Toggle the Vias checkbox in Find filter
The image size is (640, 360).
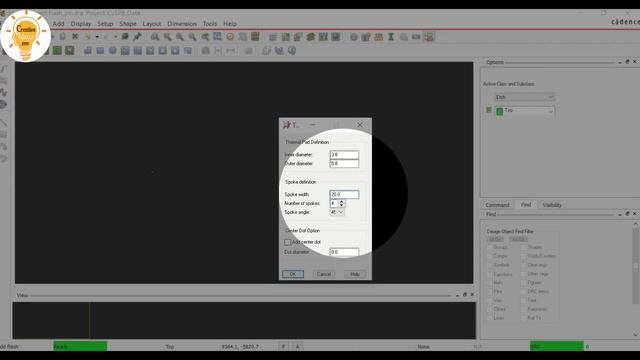point(490,300)
